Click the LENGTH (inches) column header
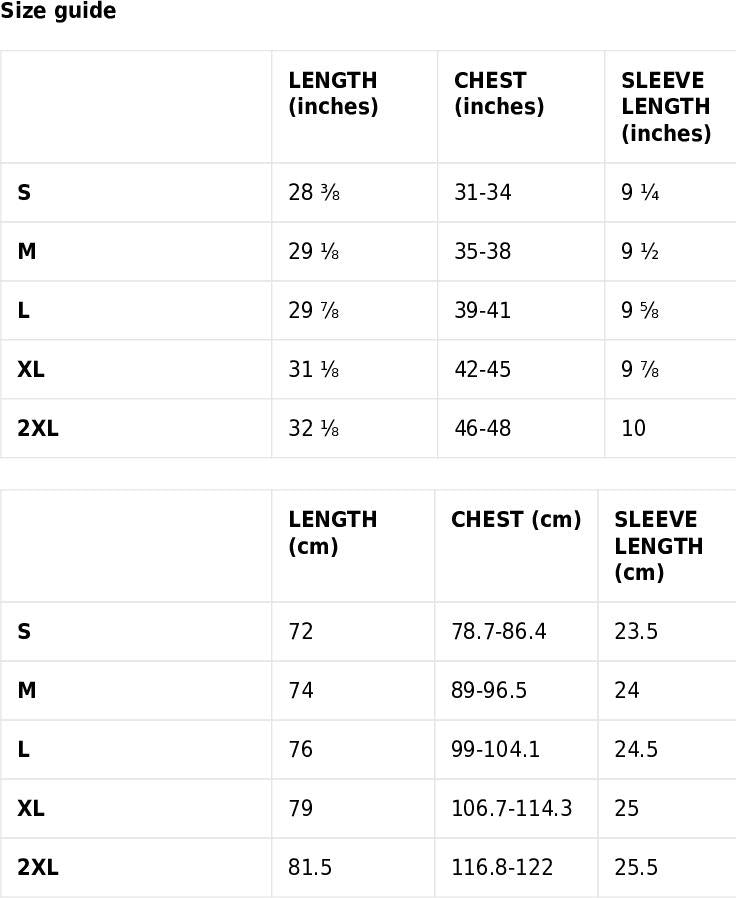Viewport: 736px width, 898px height. [x=333, y=94]
